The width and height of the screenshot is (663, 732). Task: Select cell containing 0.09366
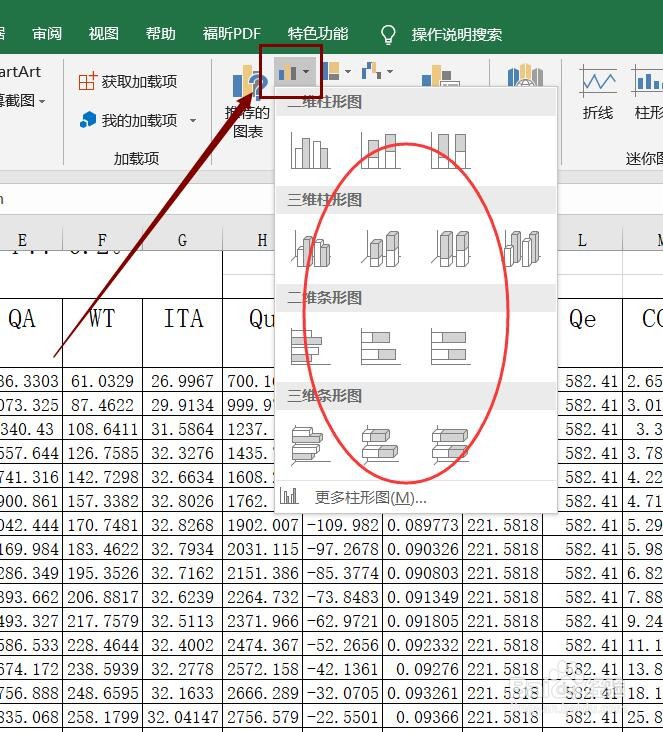423,717
